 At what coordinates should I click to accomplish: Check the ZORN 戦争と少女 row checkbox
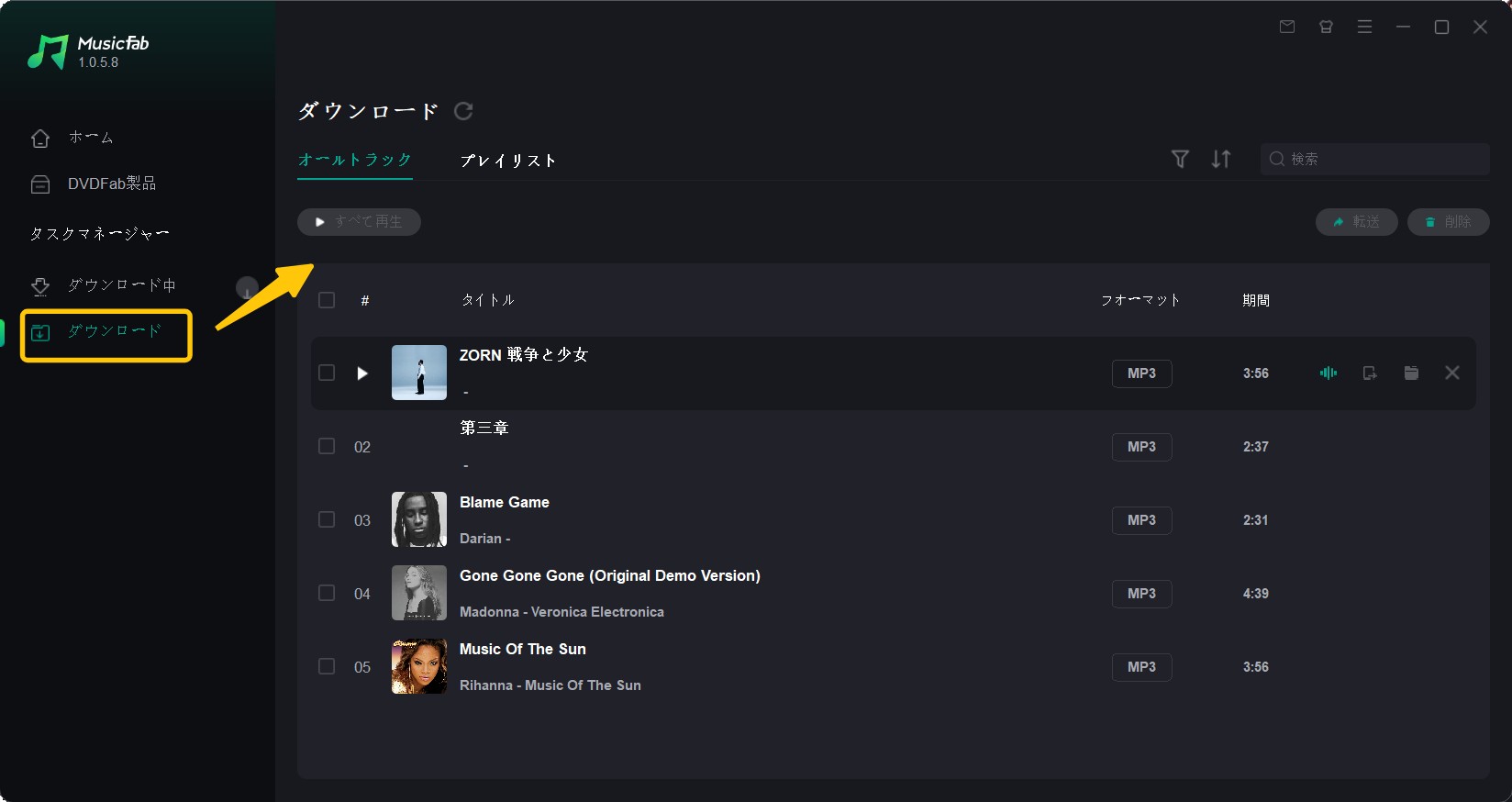click(327, 373)
